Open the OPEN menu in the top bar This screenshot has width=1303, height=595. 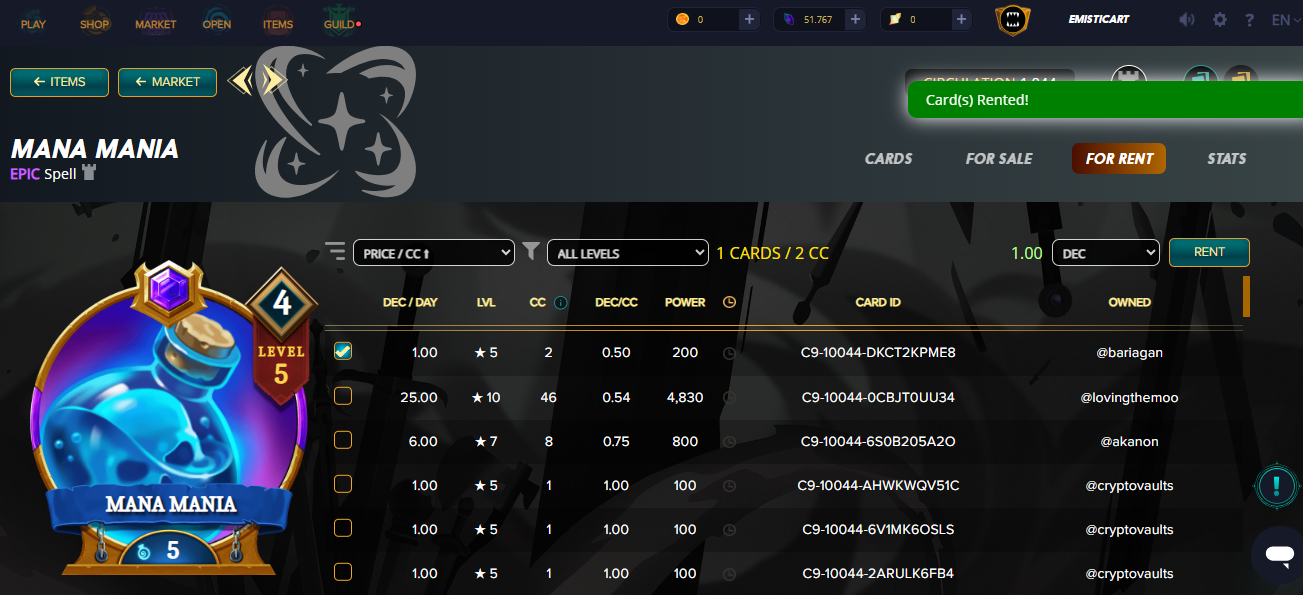point(217,24)
